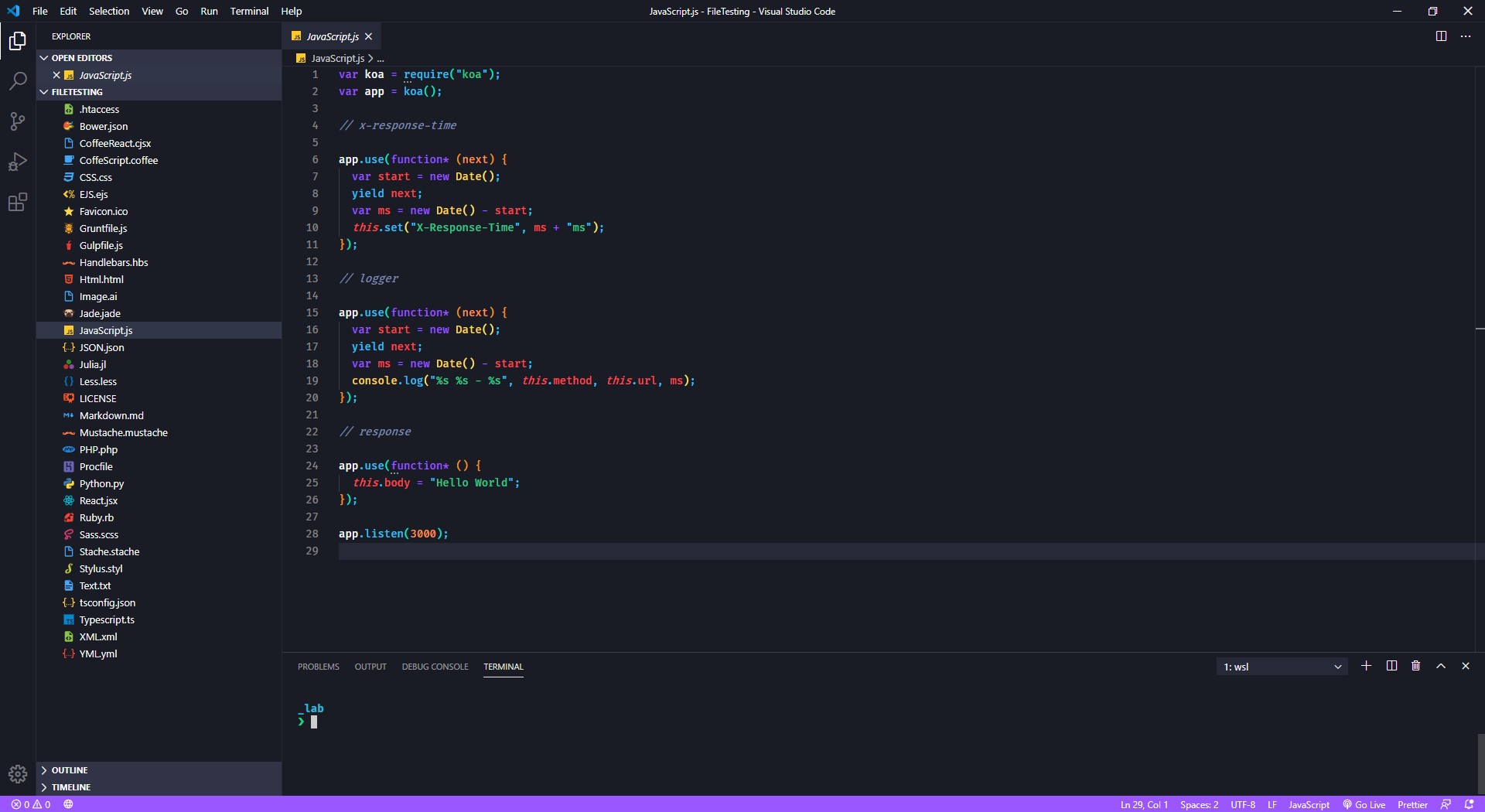
Task: Change the JavaScript language mode in status bar
Action: (1309, 804)
